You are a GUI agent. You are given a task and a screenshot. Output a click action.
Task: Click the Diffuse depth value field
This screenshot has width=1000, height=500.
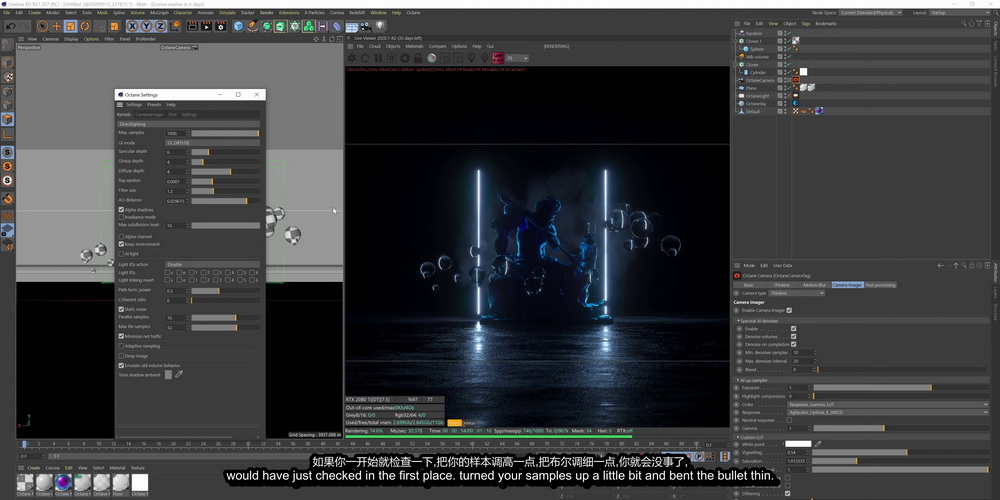(176, 172)
